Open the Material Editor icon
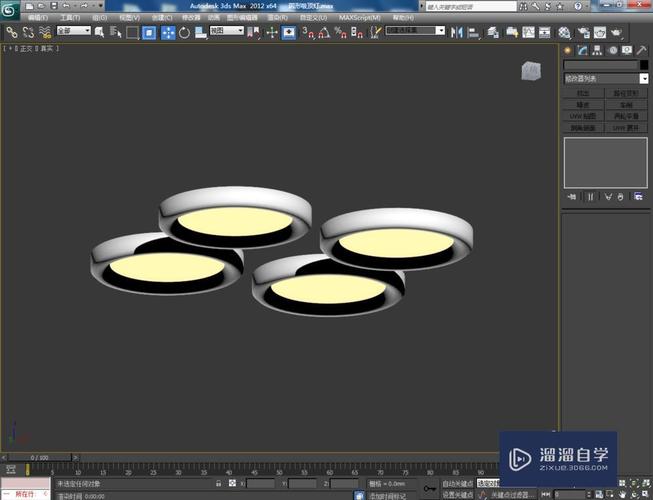 pos(564,32)
